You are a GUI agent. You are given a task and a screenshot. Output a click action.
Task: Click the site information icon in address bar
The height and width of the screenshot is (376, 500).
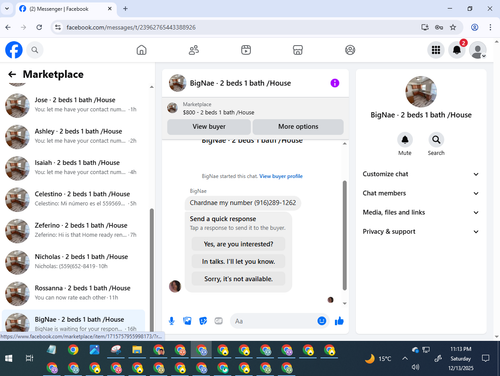pyautogui.click(x=58, y=27)
